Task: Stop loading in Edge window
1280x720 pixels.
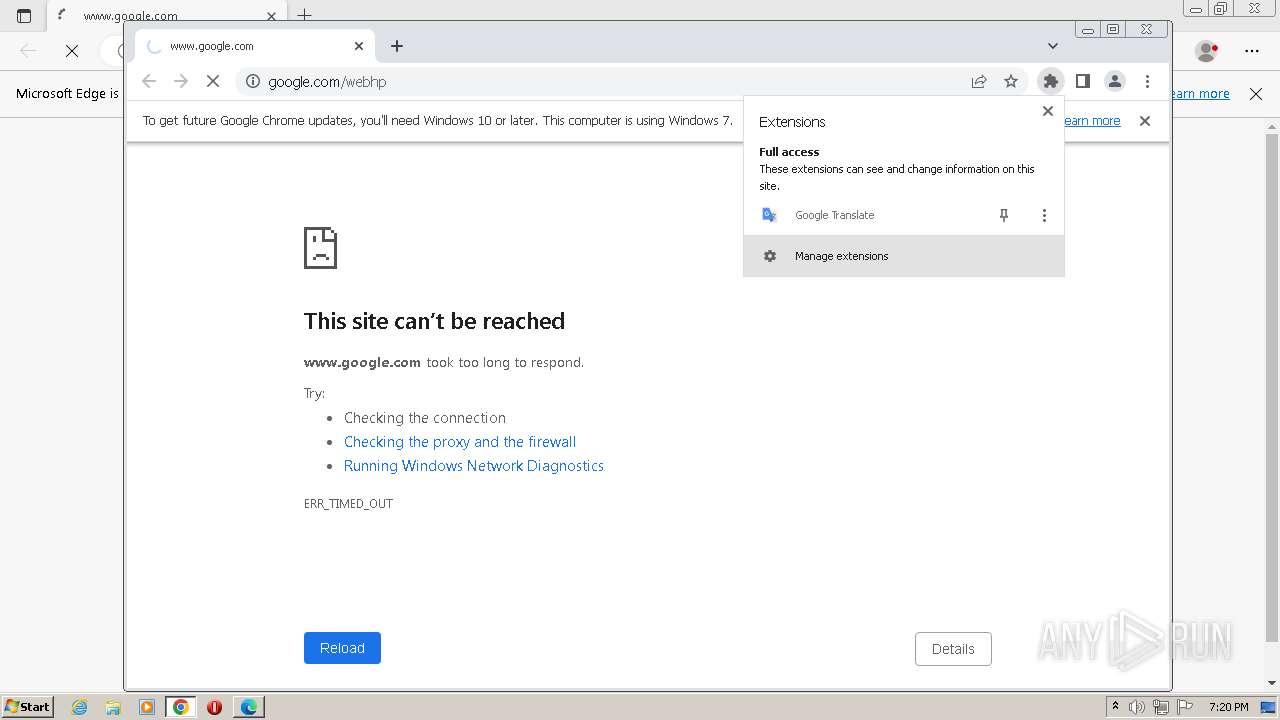Action: [72, 50]
